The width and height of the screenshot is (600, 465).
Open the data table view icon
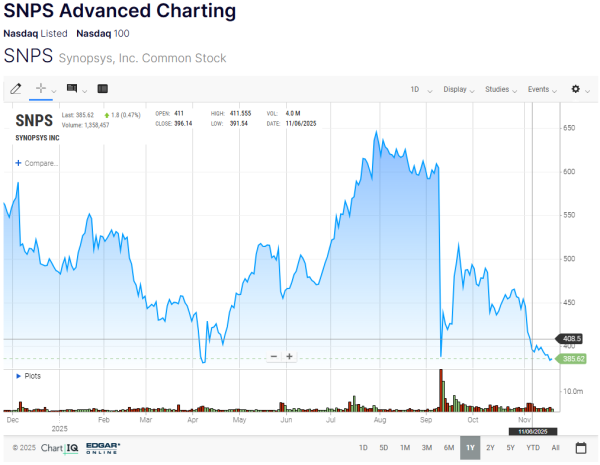coord(102,89)
